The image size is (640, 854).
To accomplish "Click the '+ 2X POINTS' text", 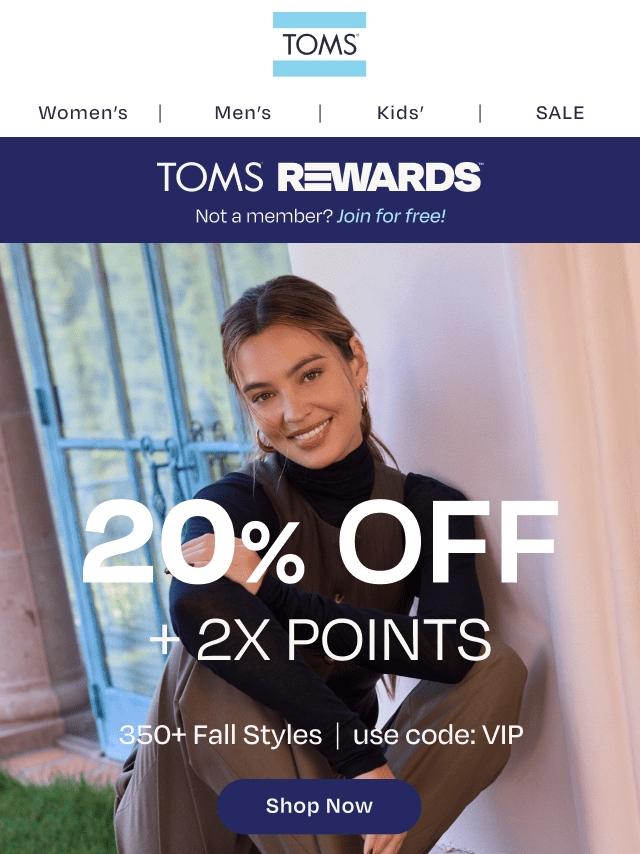I will (x=320, y=639).
